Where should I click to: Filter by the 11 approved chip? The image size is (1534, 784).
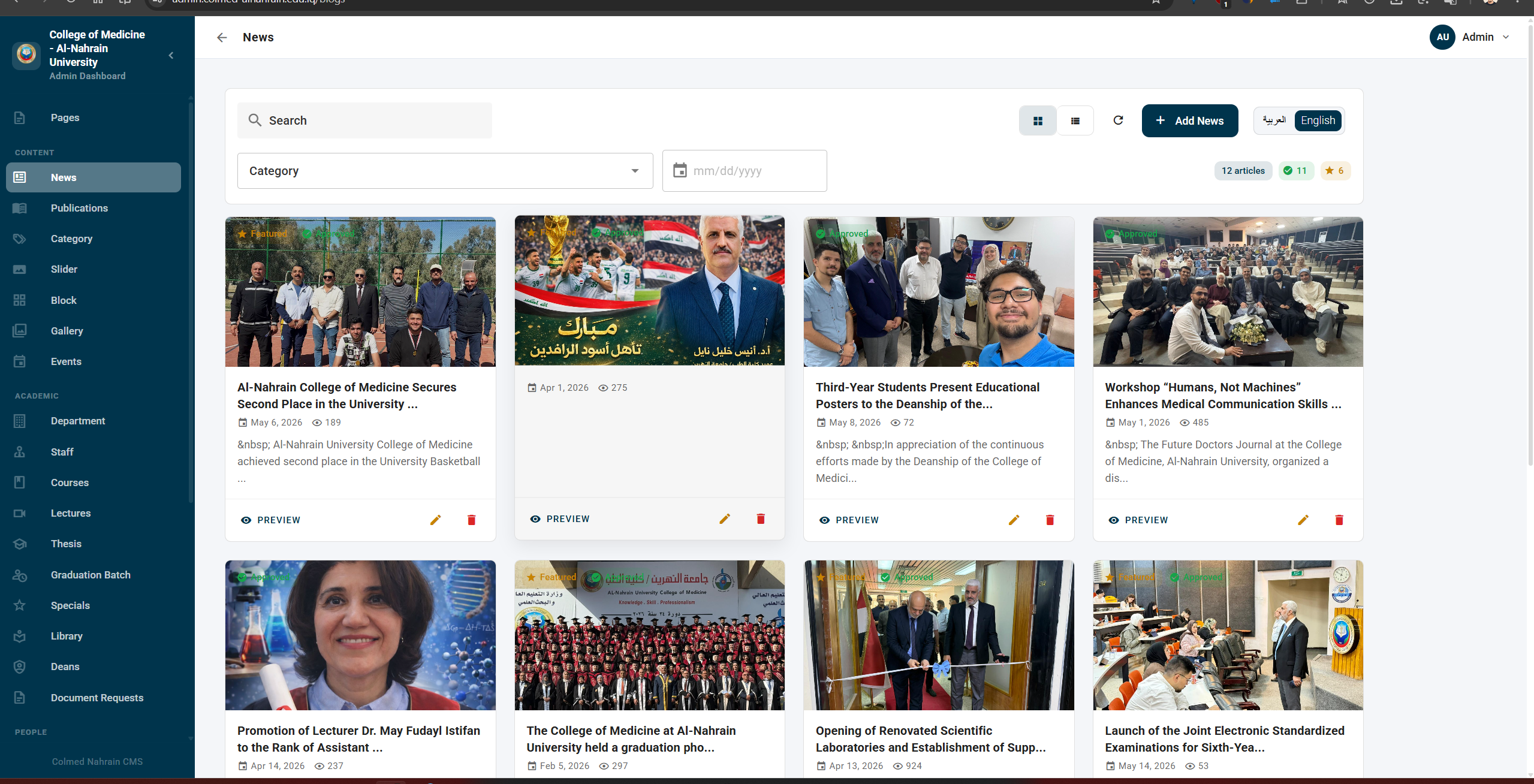coord(1296,171)
